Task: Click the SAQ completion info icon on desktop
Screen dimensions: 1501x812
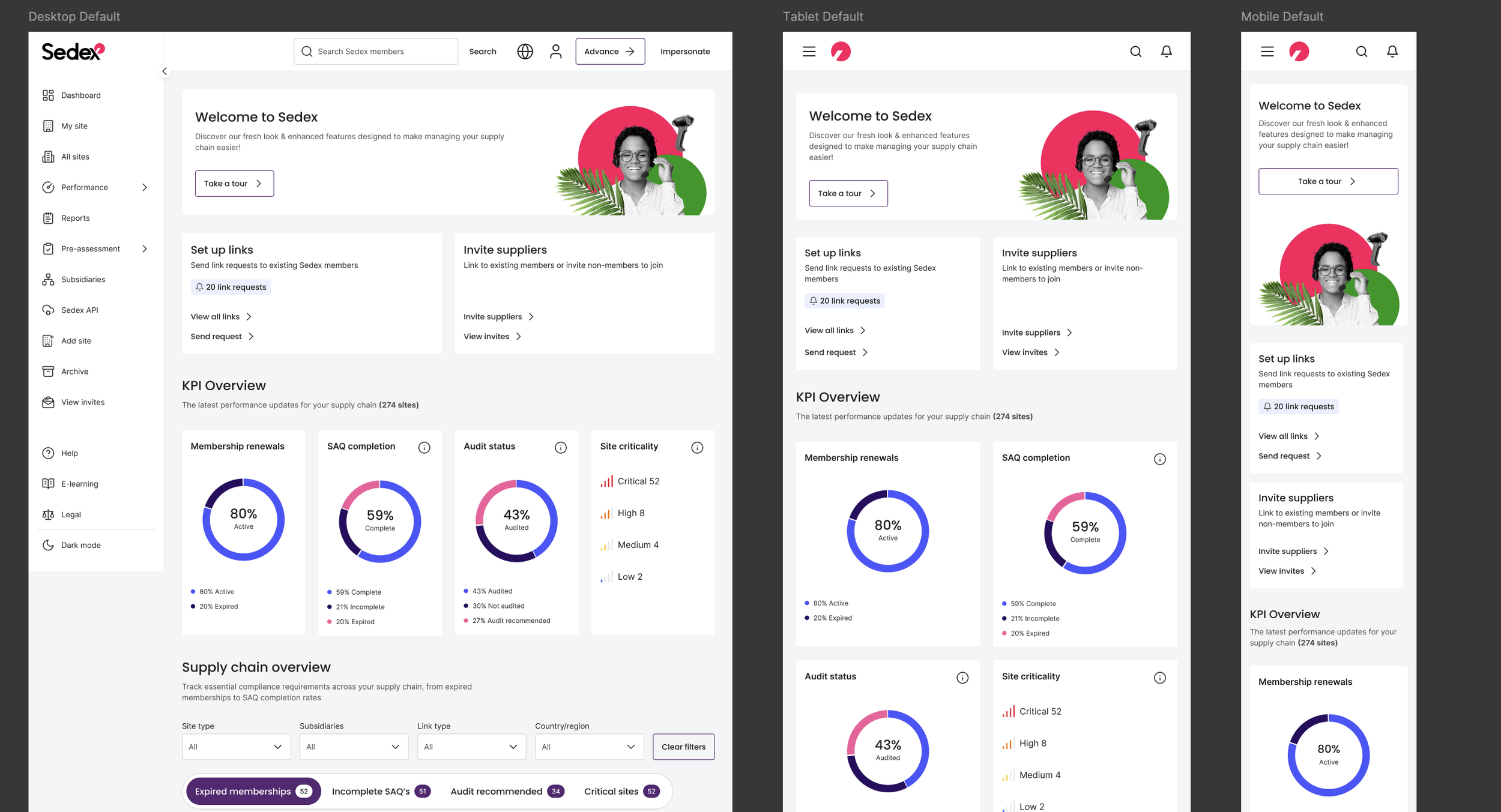Action: (424, 448)
